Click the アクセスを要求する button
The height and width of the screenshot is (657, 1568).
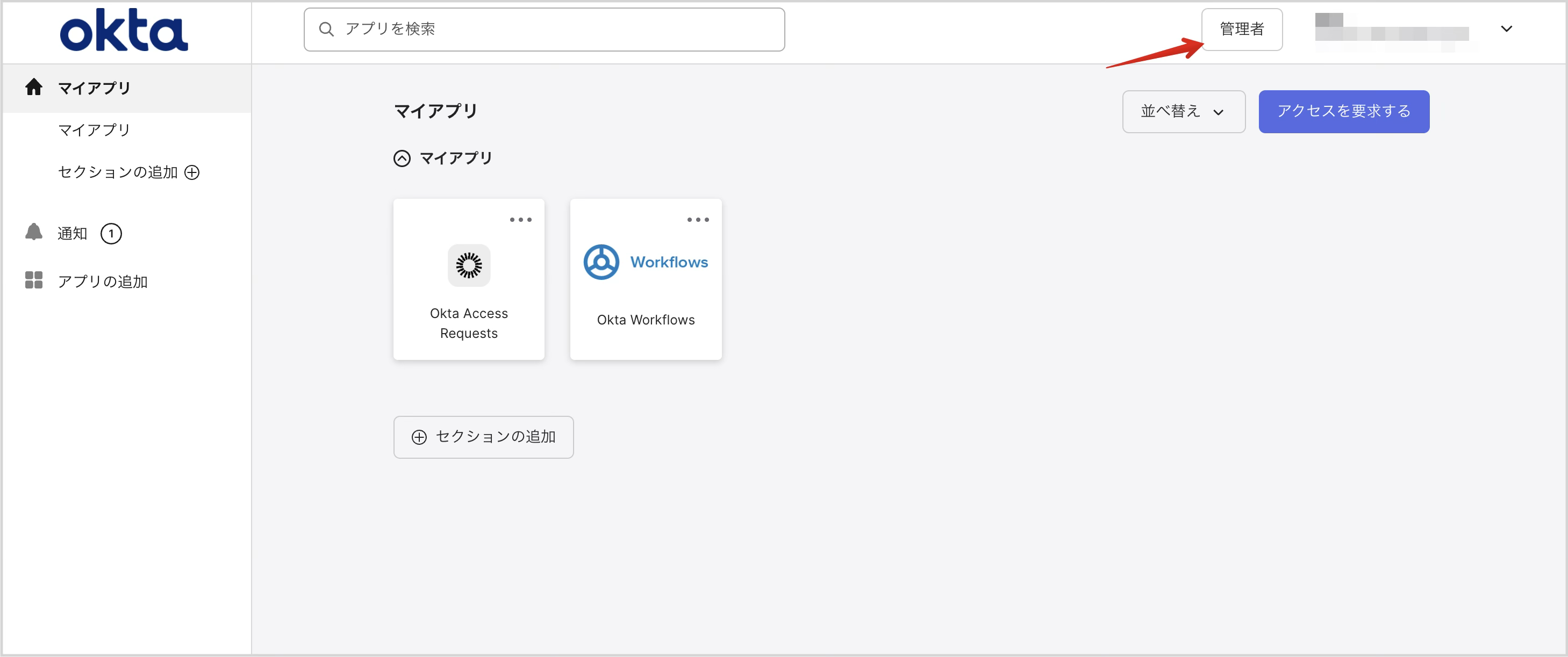coord(1344,111)
